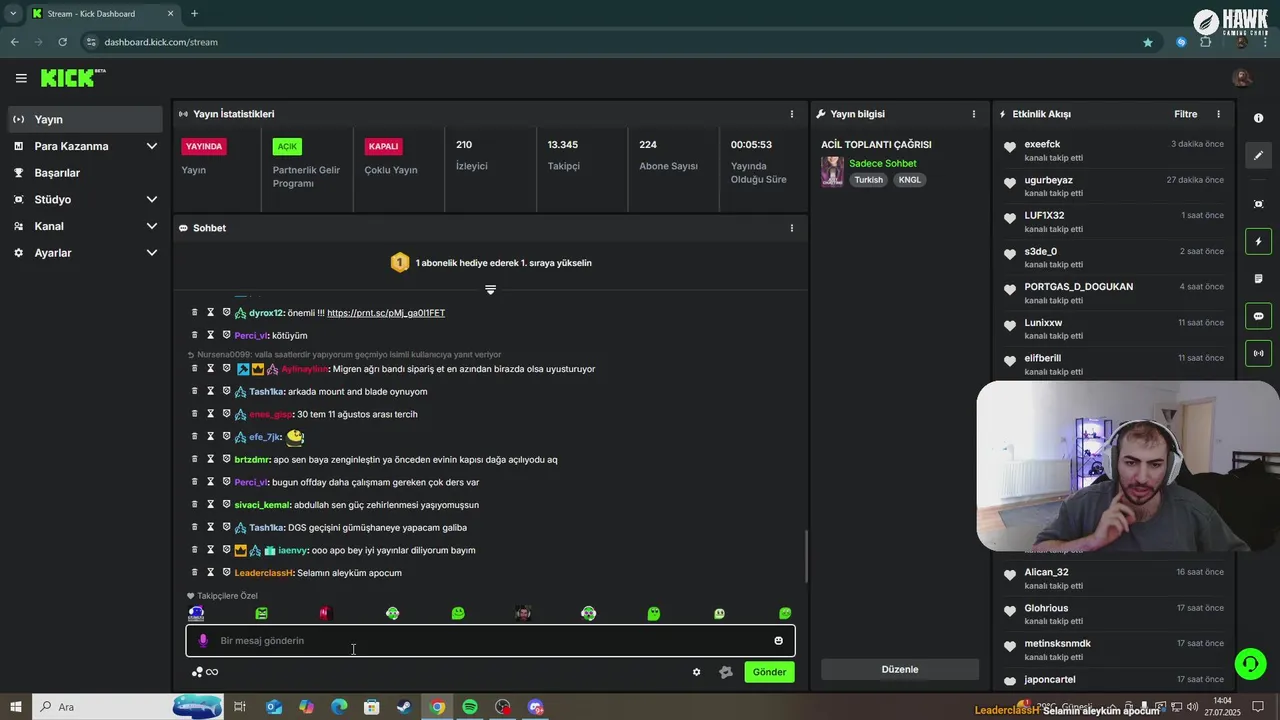Click the Sadece Sohbet category link
Screen dimensions: 1280x720
pyautogui.click(x=883, y=163)
